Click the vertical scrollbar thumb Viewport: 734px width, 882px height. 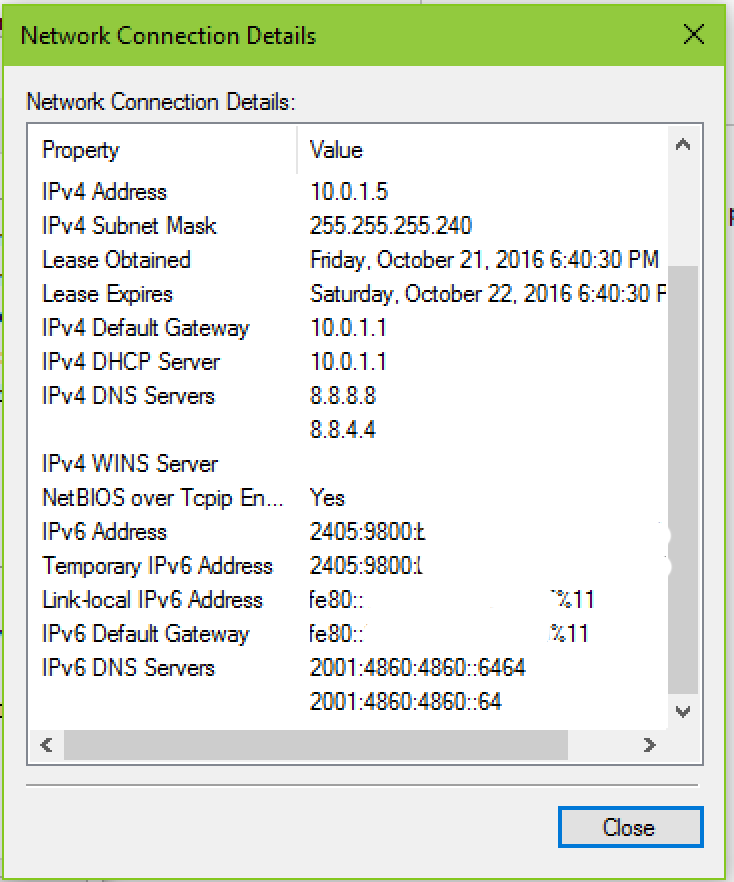(683, 480)
